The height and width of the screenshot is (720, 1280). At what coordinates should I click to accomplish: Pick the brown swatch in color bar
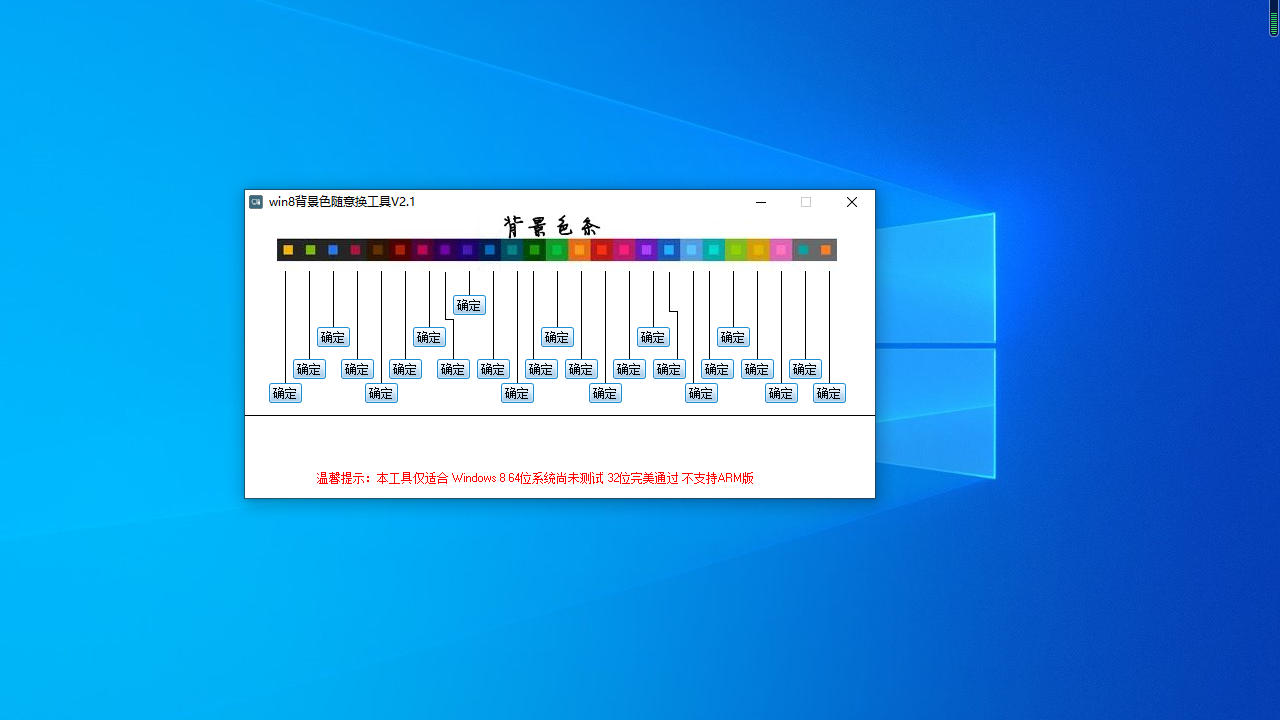pos(378,250)
